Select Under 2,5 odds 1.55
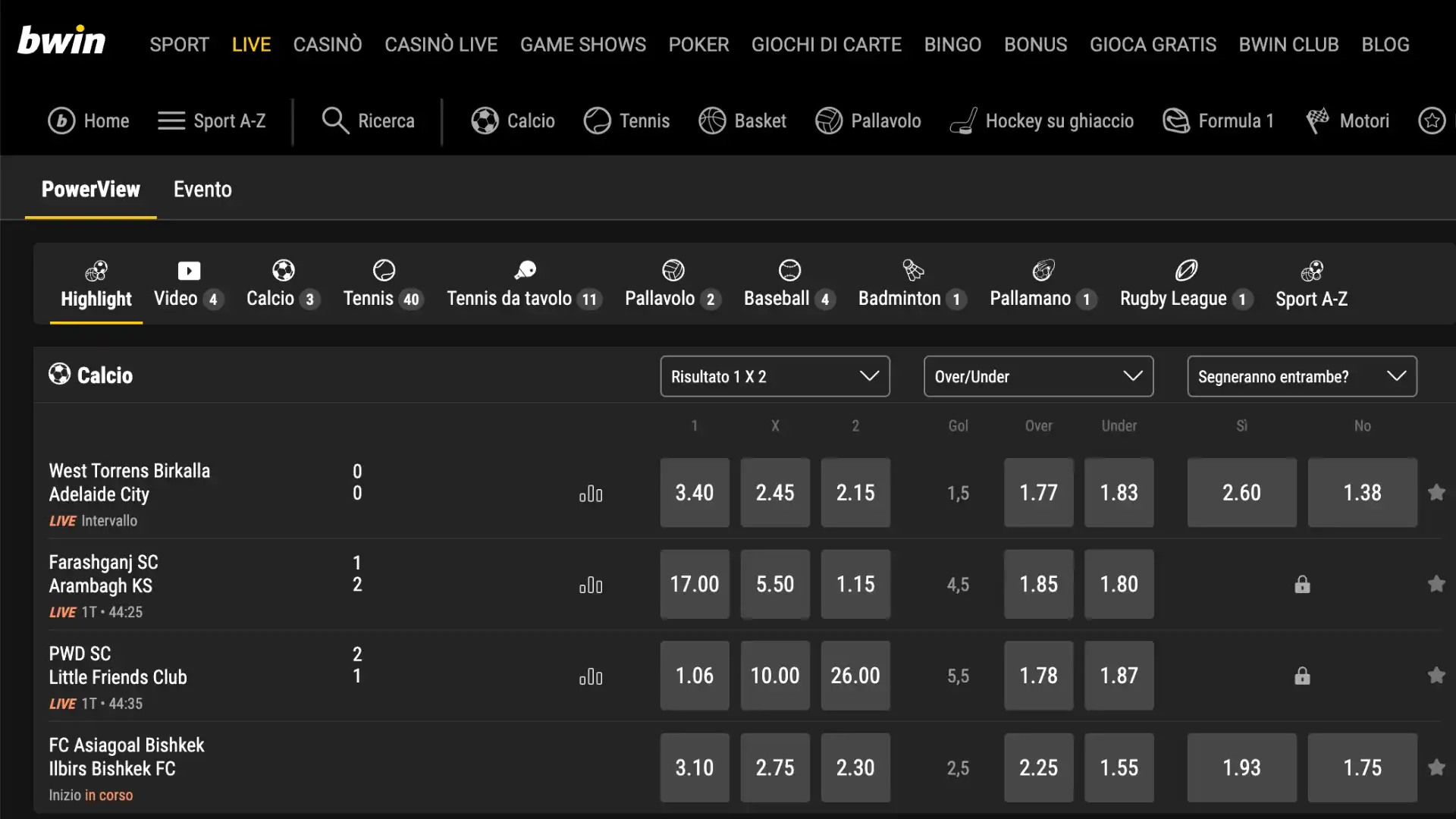The width and height of the screenshot is (1456, 819). (1119, 767)
